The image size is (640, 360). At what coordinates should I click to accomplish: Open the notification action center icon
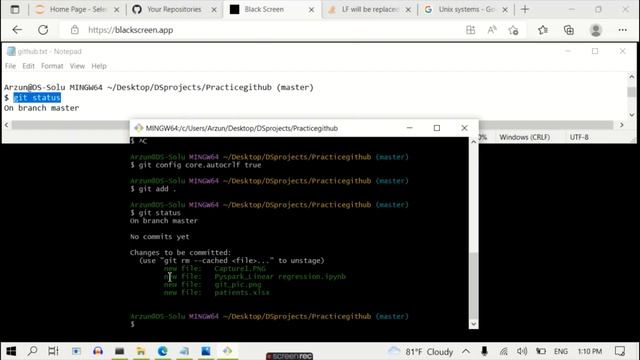[620, 351]
